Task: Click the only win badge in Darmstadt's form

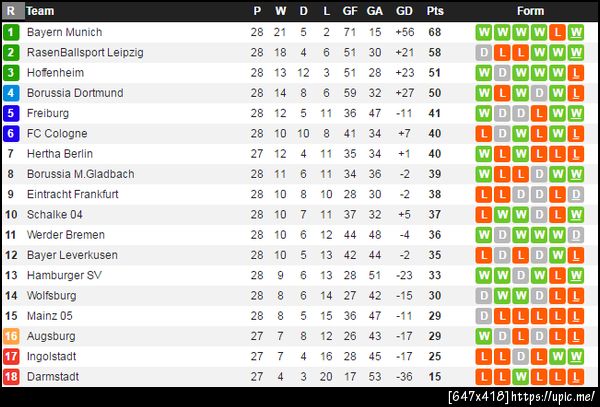Action: [x=520, y=377]
